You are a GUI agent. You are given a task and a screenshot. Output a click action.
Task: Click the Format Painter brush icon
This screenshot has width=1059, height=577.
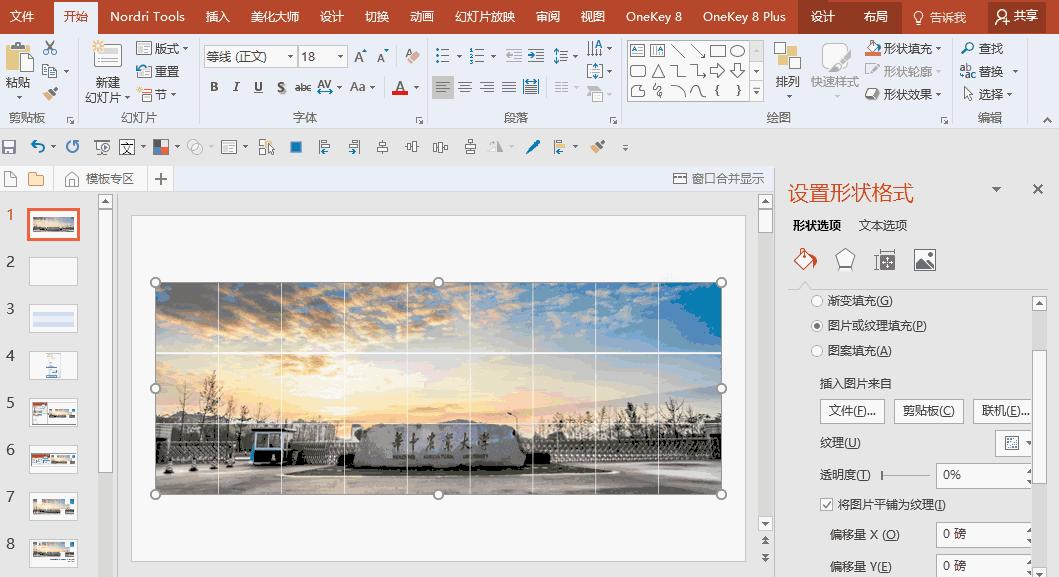click(50, 94)
